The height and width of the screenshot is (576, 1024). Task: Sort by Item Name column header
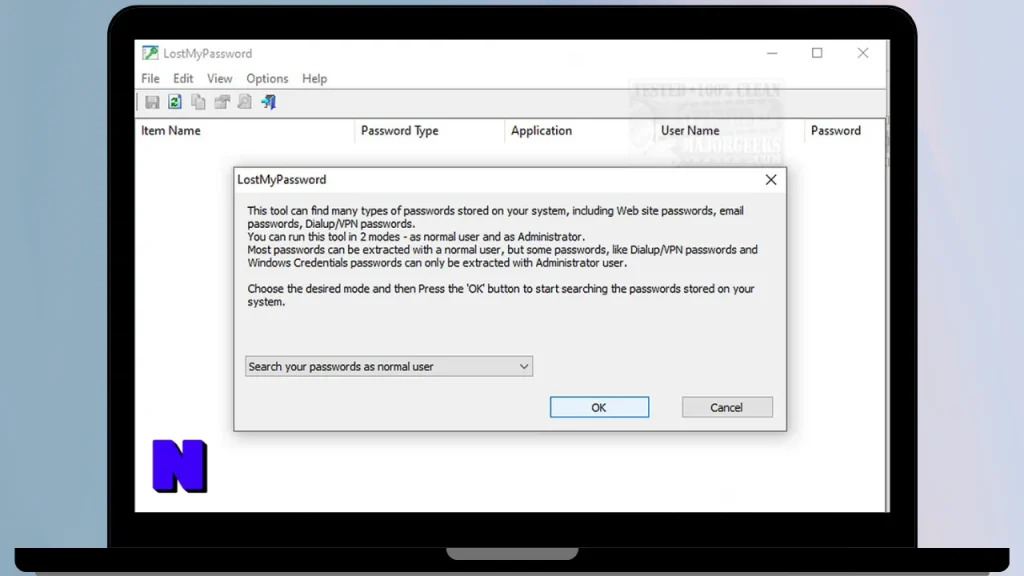tap(245, 131)
